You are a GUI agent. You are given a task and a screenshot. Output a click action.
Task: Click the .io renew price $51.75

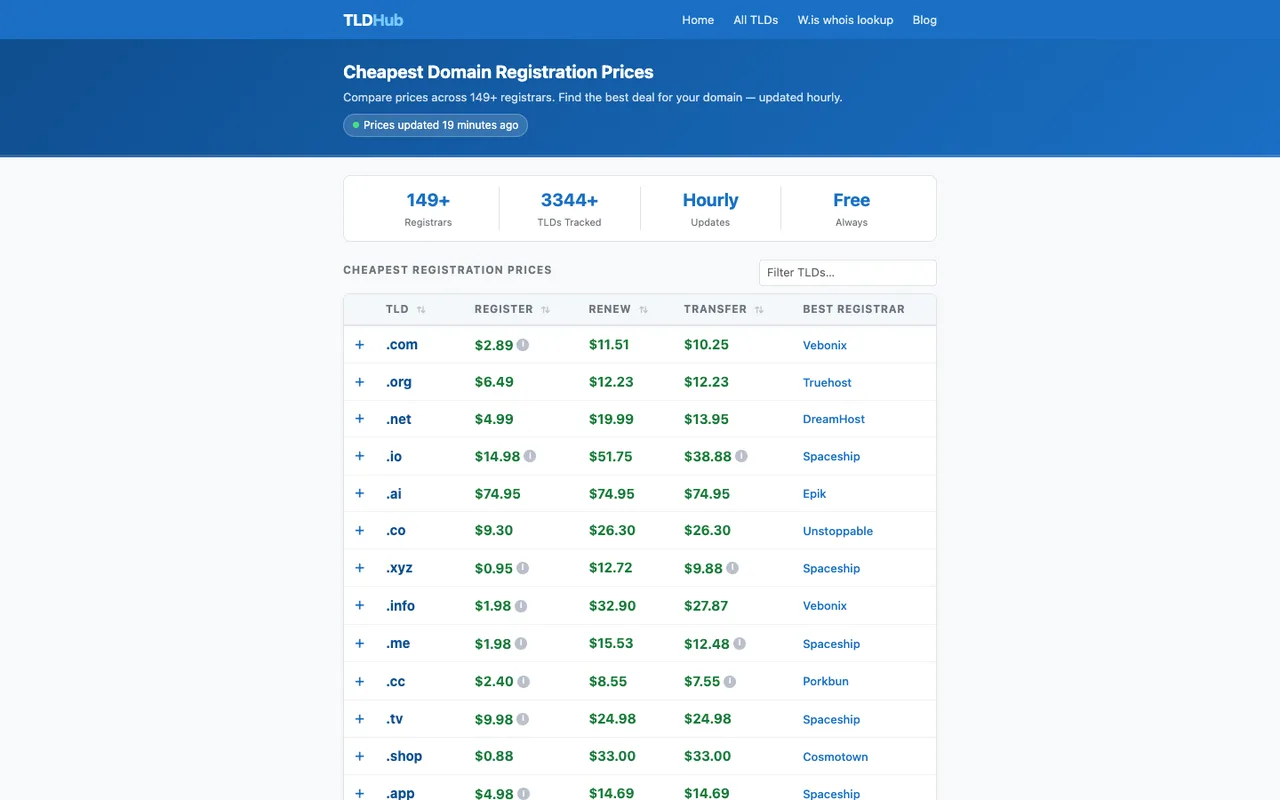pos(611,456)
